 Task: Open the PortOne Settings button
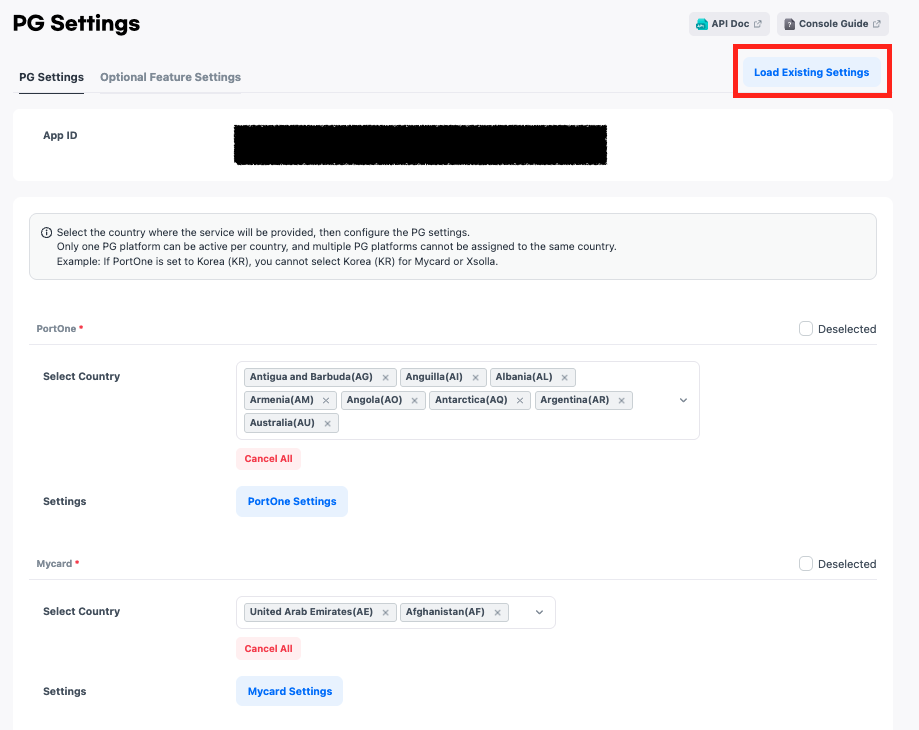(292, 502)
